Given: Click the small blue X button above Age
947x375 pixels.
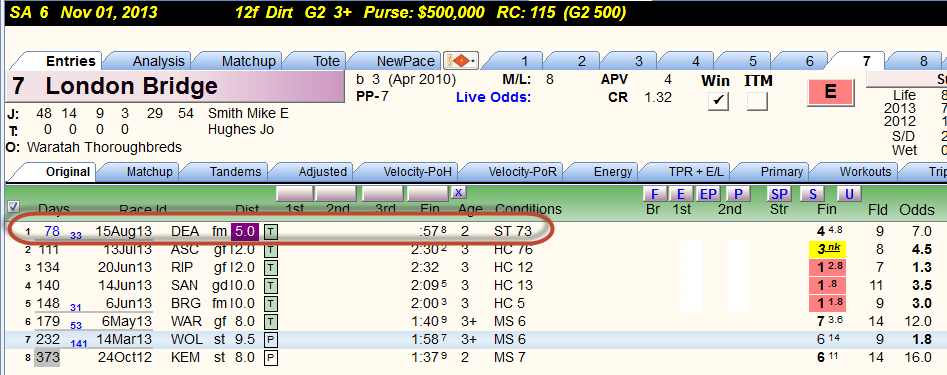Looking at the screenshot, I should tap(458, 193).
